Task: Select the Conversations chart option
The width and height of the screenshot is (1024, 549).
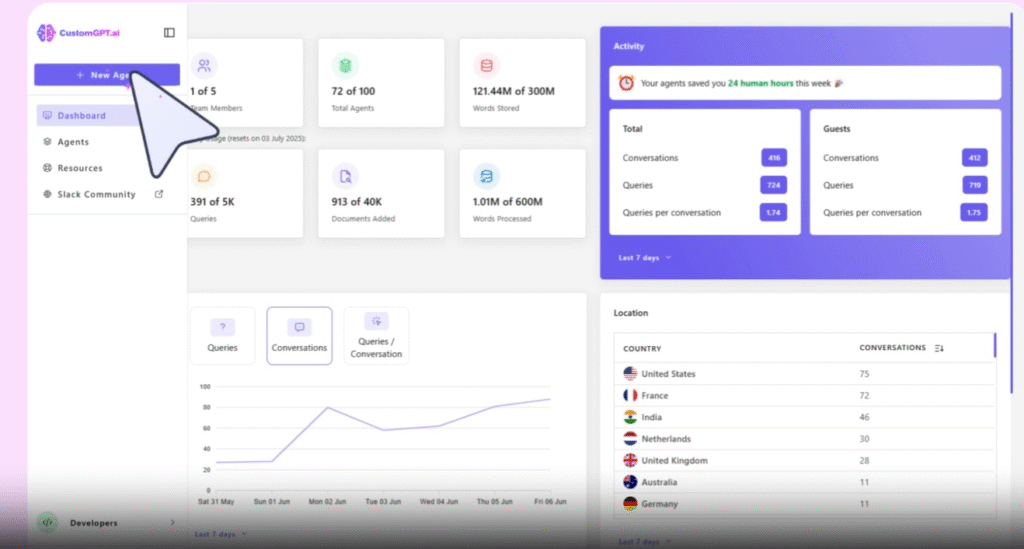Action: tap(299, 335)
